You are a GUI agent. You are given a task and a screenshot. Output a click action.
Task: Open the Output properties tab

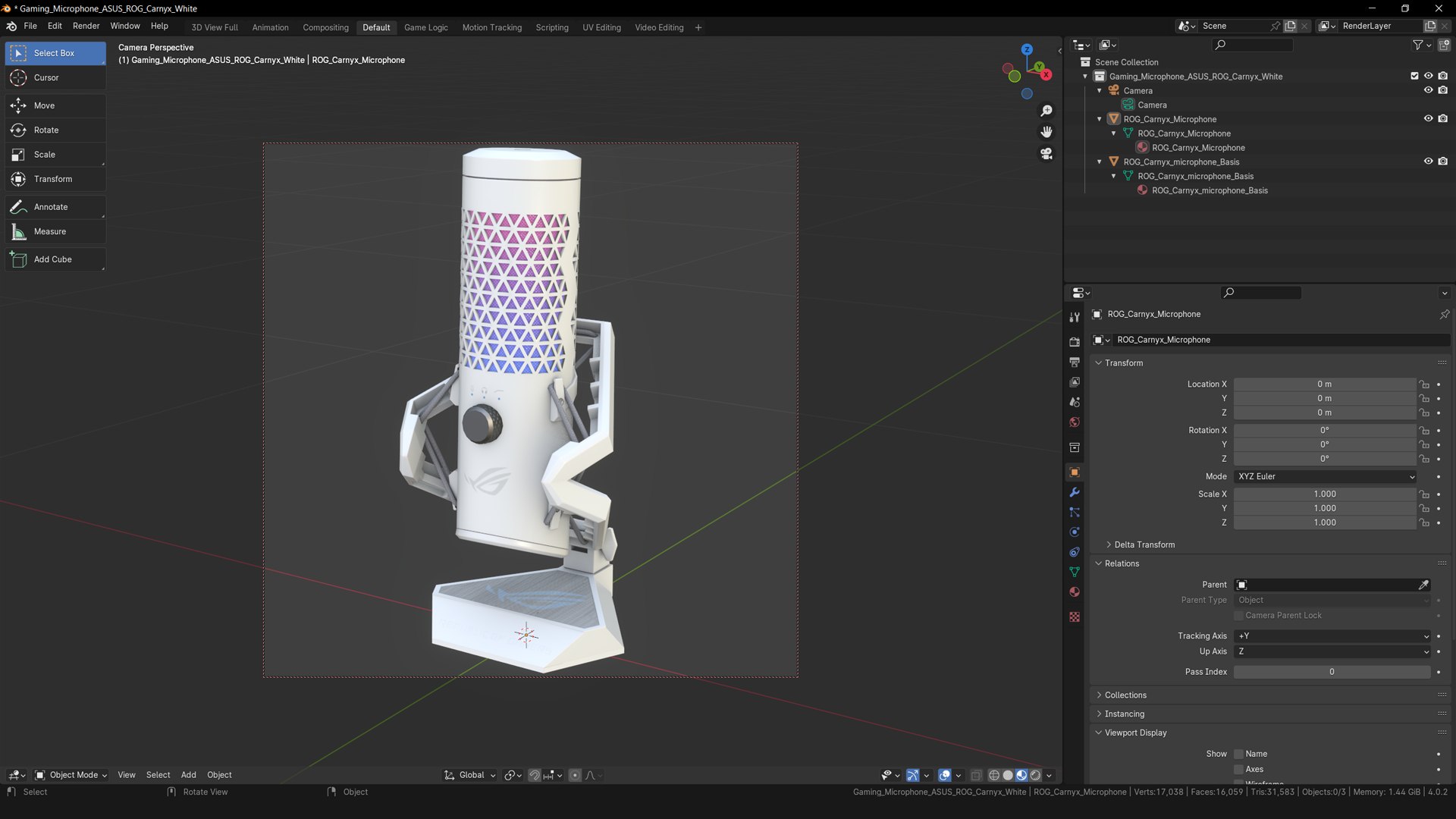tap(1075, 362)
